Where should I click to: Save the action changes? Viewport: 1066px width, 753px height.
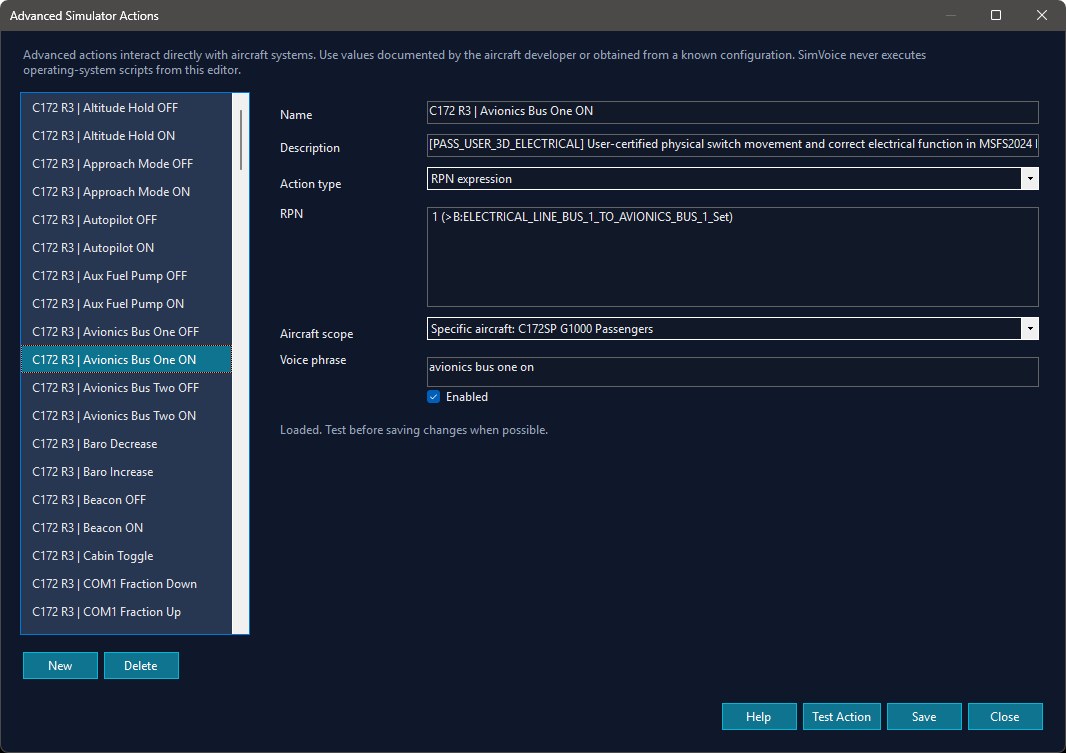pos(924,716)
